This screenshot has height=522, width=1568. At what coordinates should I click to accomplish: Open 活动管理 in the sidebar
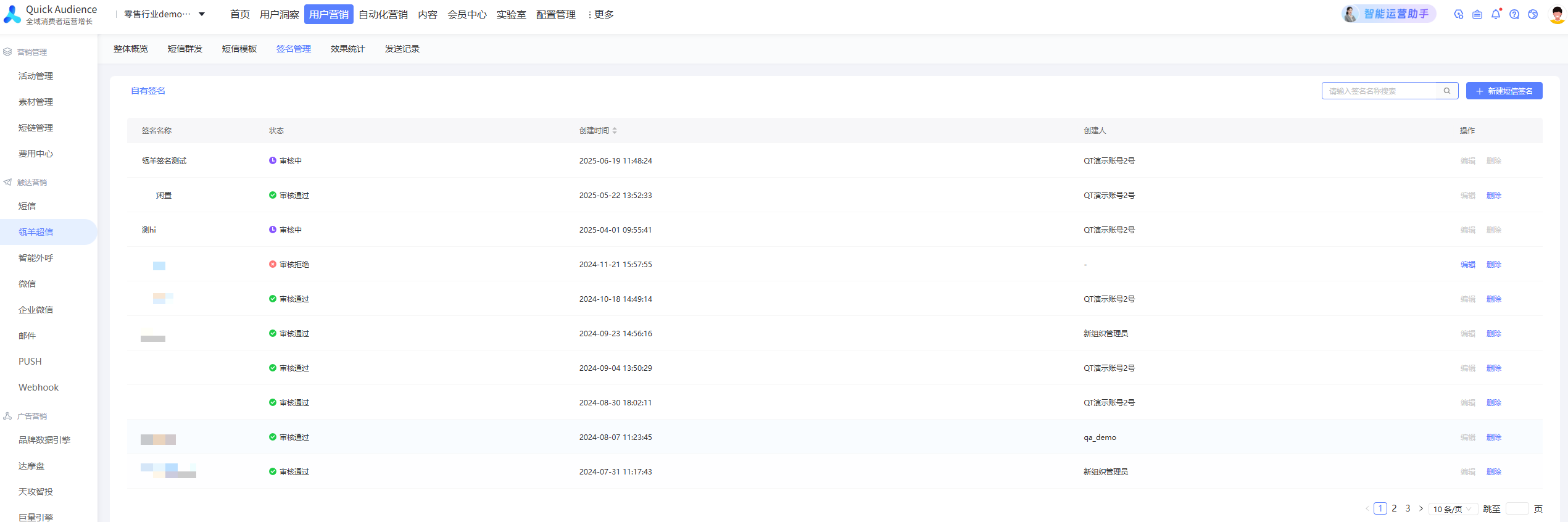[36, 76]
